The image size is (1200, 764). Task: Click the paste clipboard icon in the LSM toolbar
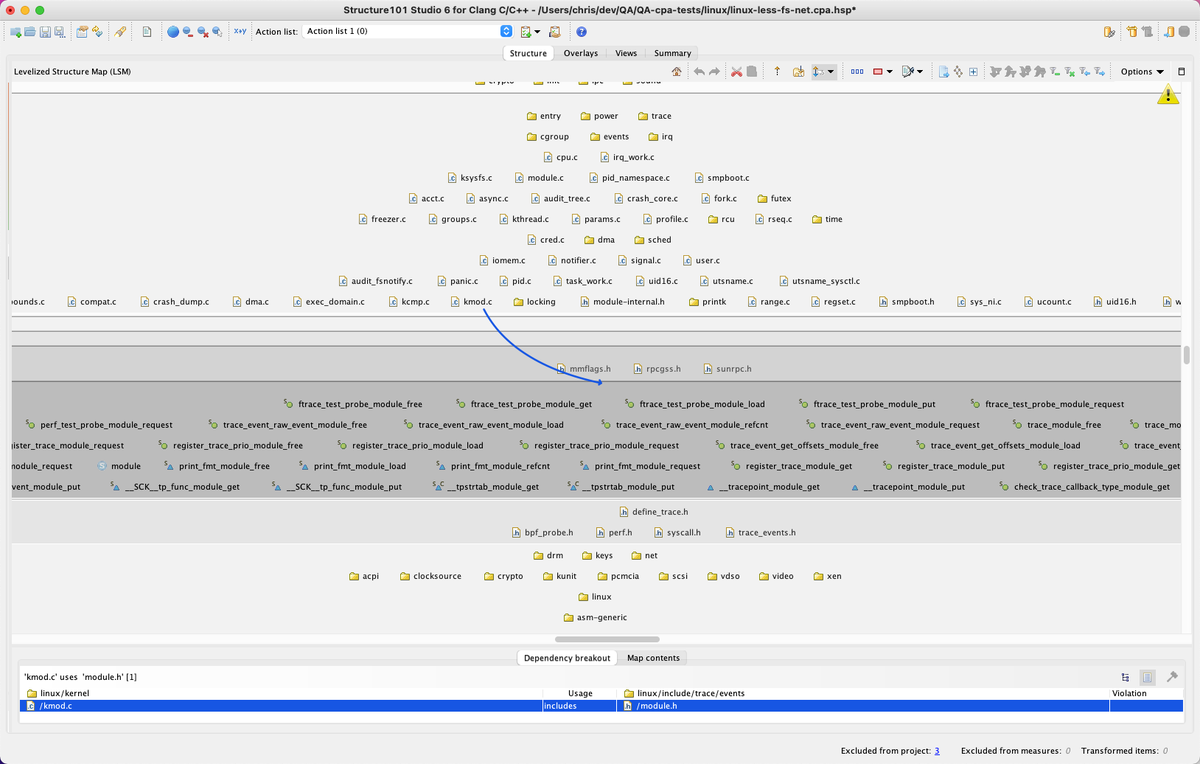click(x=752, y=71)
